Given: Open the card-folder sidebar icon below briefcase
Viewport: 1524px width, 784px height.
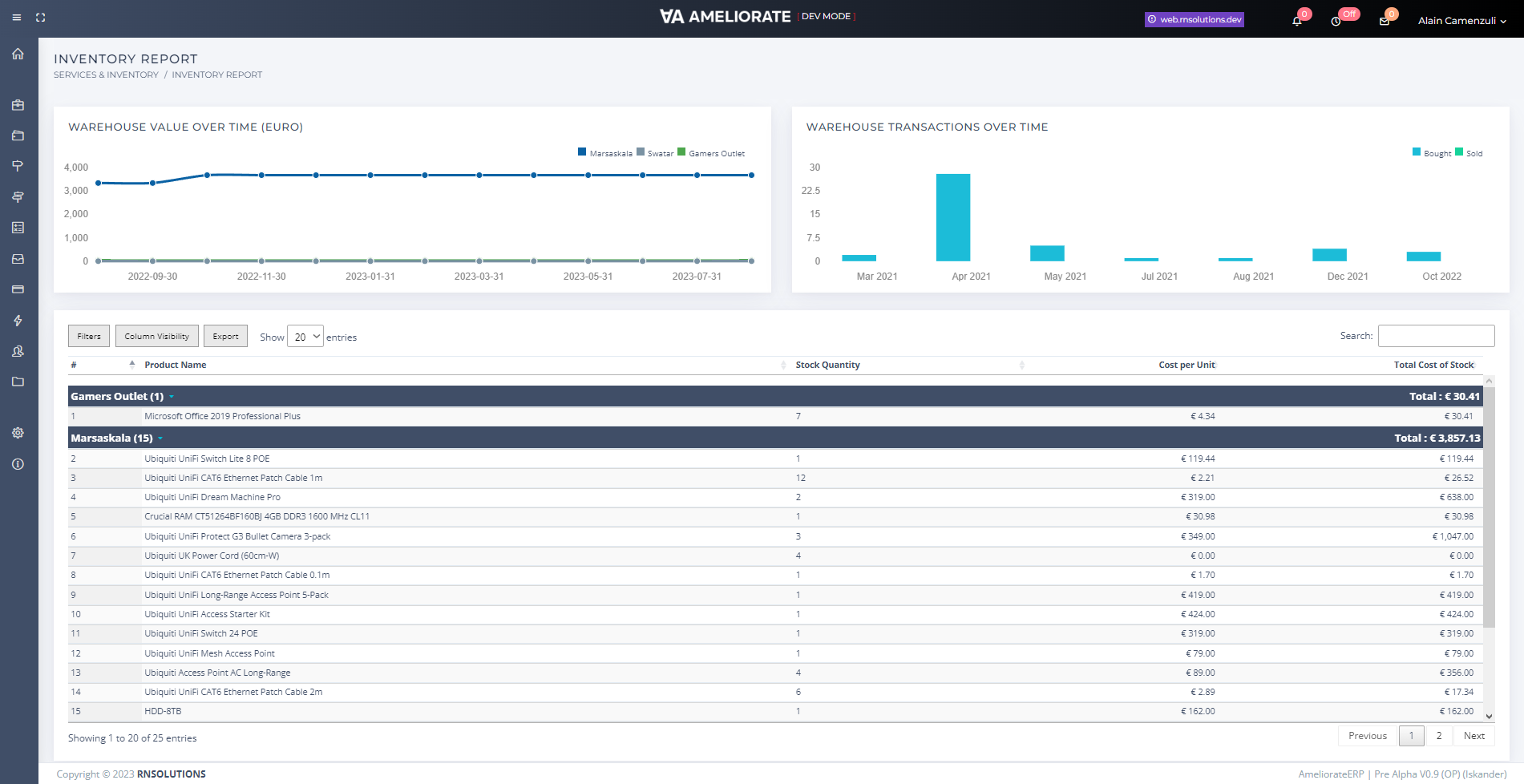Looking at the screenshot, I should tap(18, 135).
